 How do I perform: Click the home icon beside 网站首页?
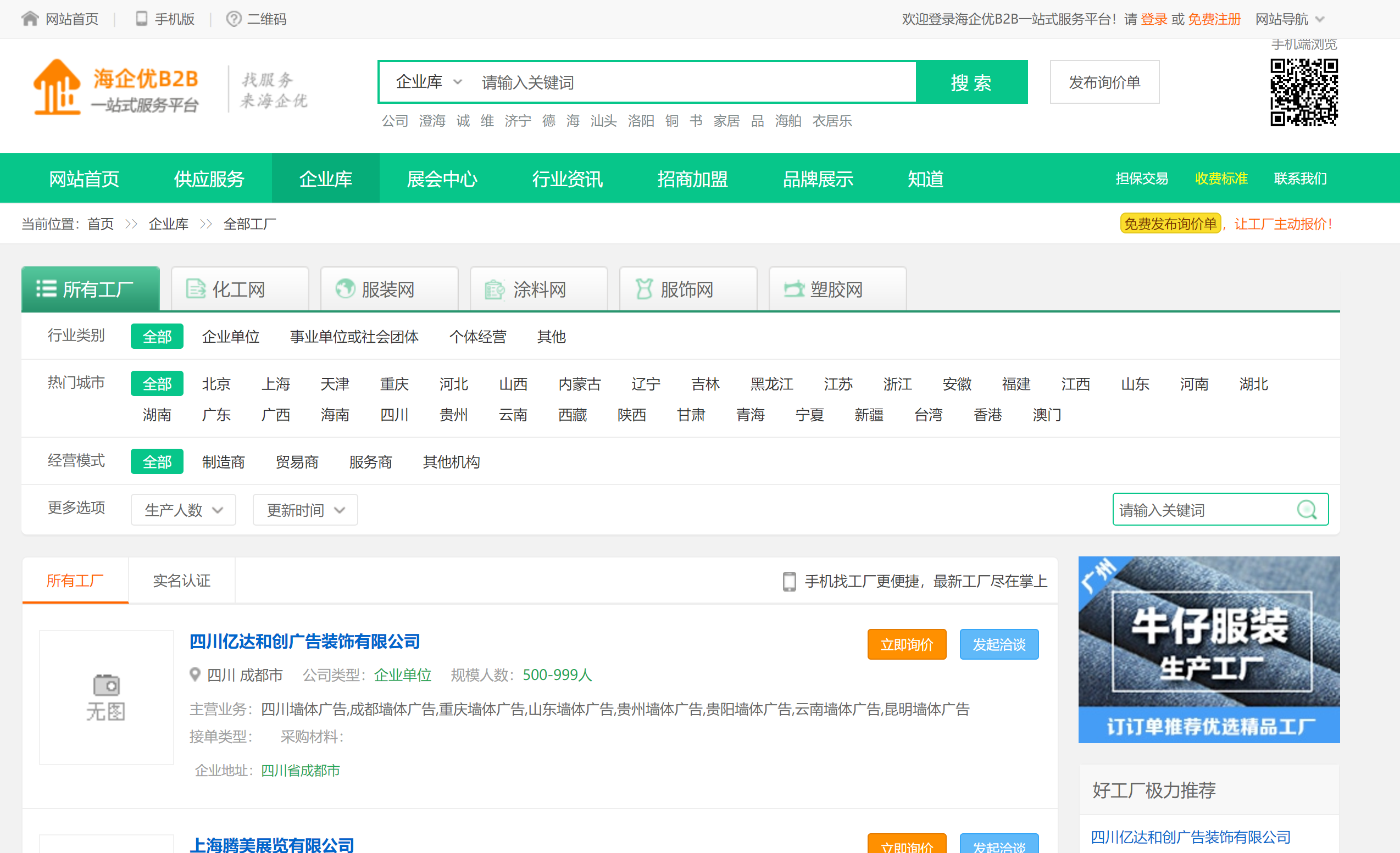tap(30, 19)
